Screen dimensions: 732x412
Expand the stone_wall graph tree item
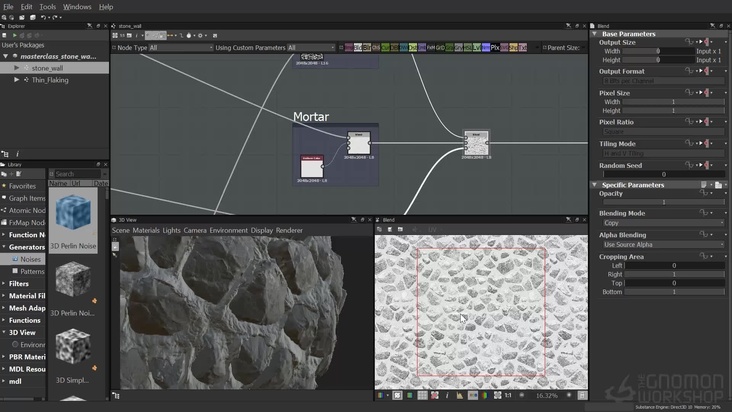pyautogui.click(x=16, y=68)
